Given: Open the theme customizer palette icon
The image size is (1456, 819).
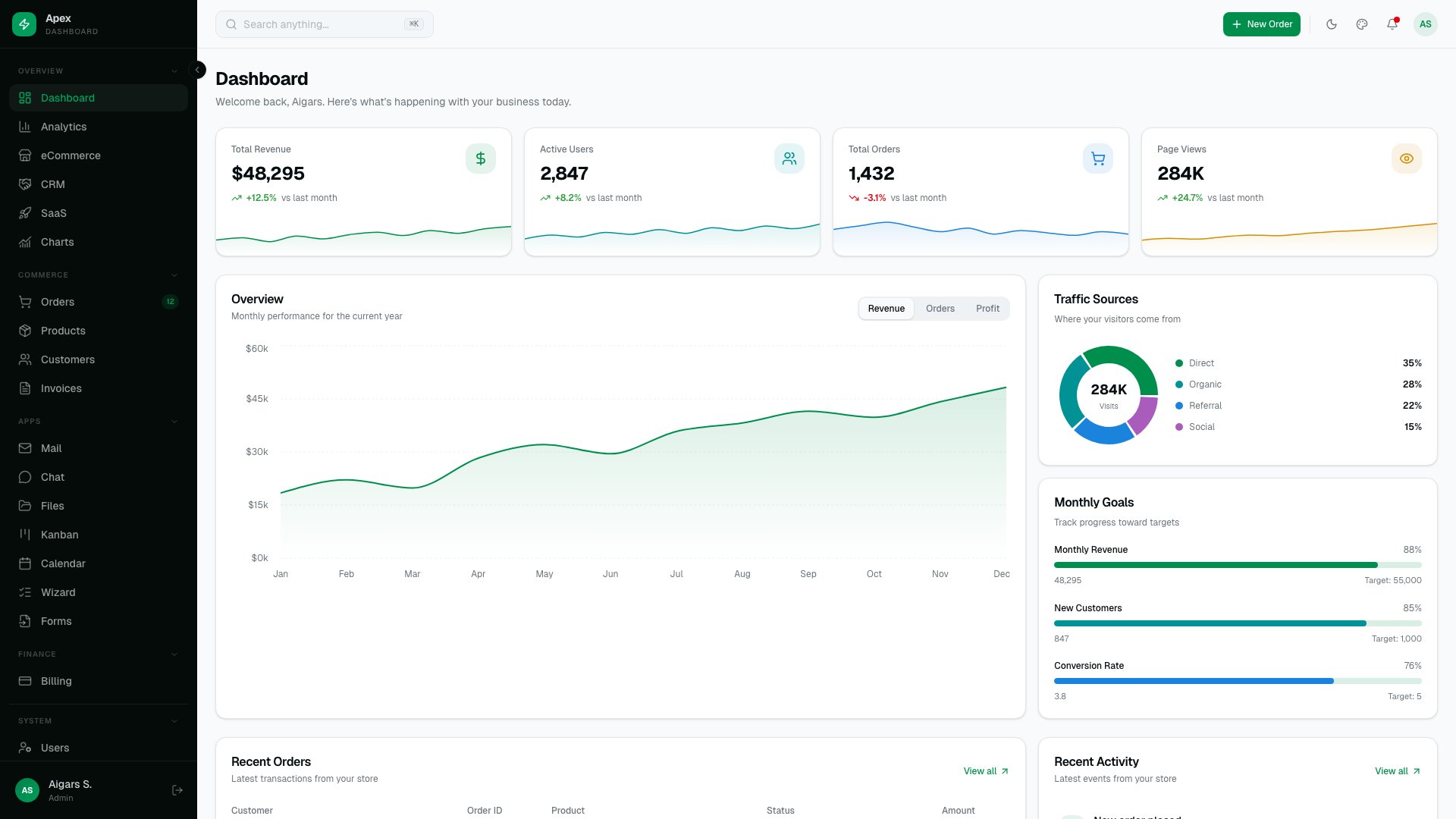Looking at the screenshot, I should 1361,24.
